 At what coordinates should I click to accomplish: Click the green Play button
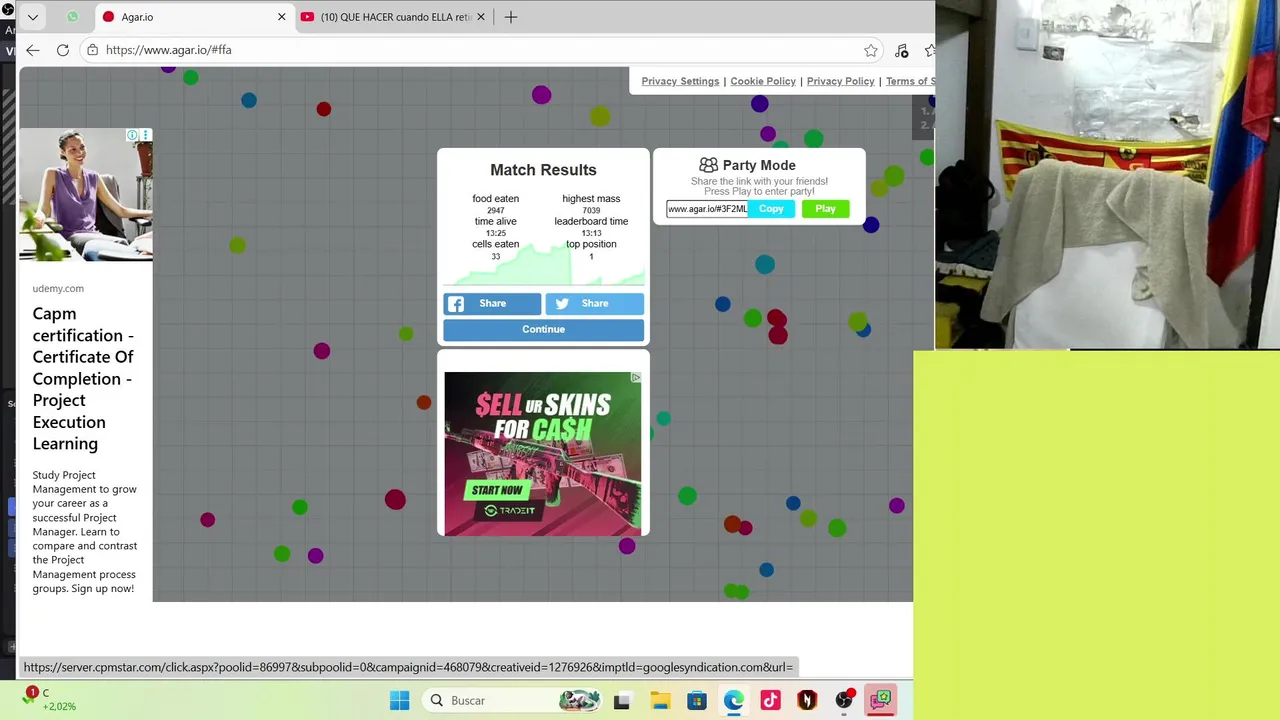click(x=825, y=209)
